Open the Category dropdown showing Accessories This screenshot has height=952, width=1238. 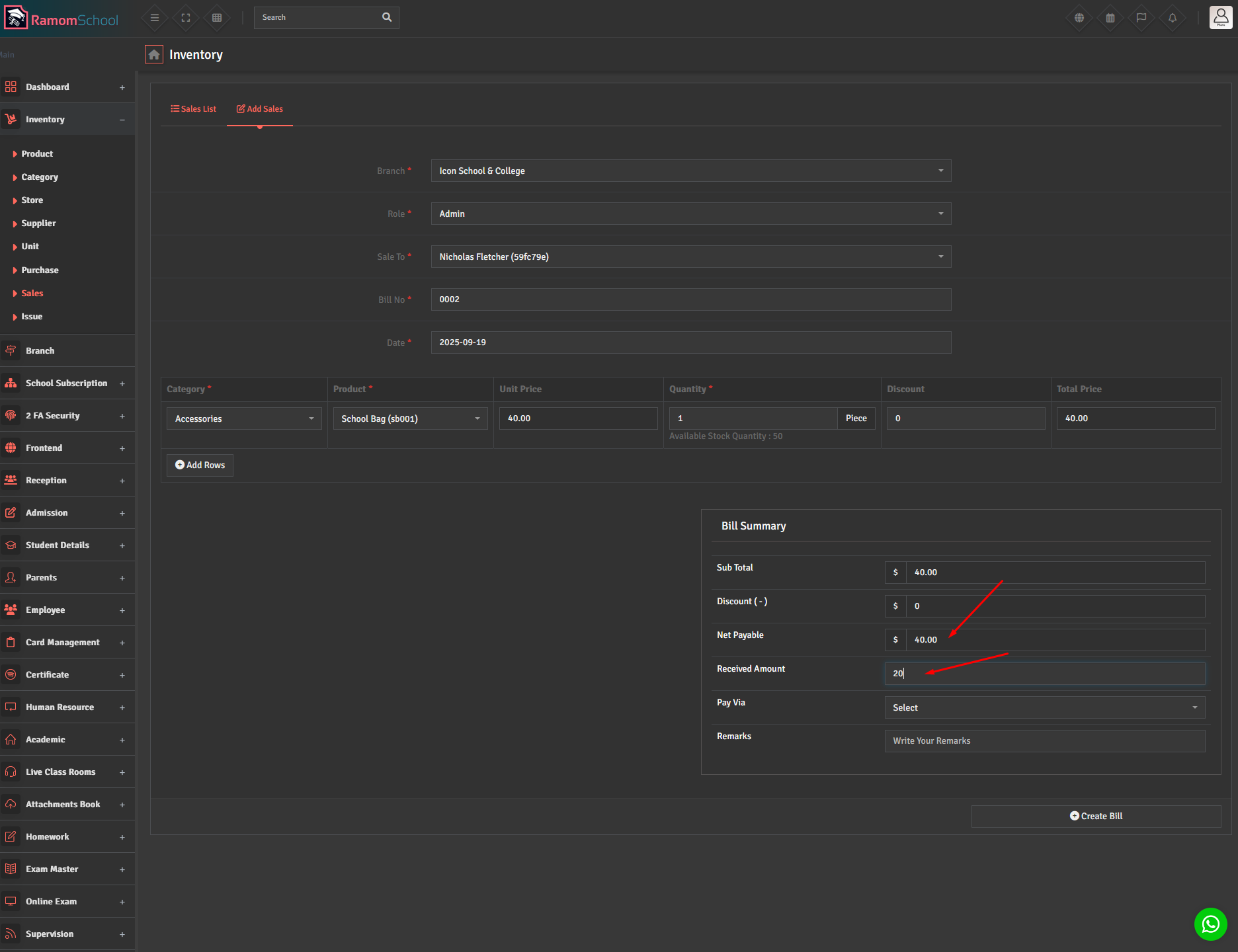tap(244, 418)
